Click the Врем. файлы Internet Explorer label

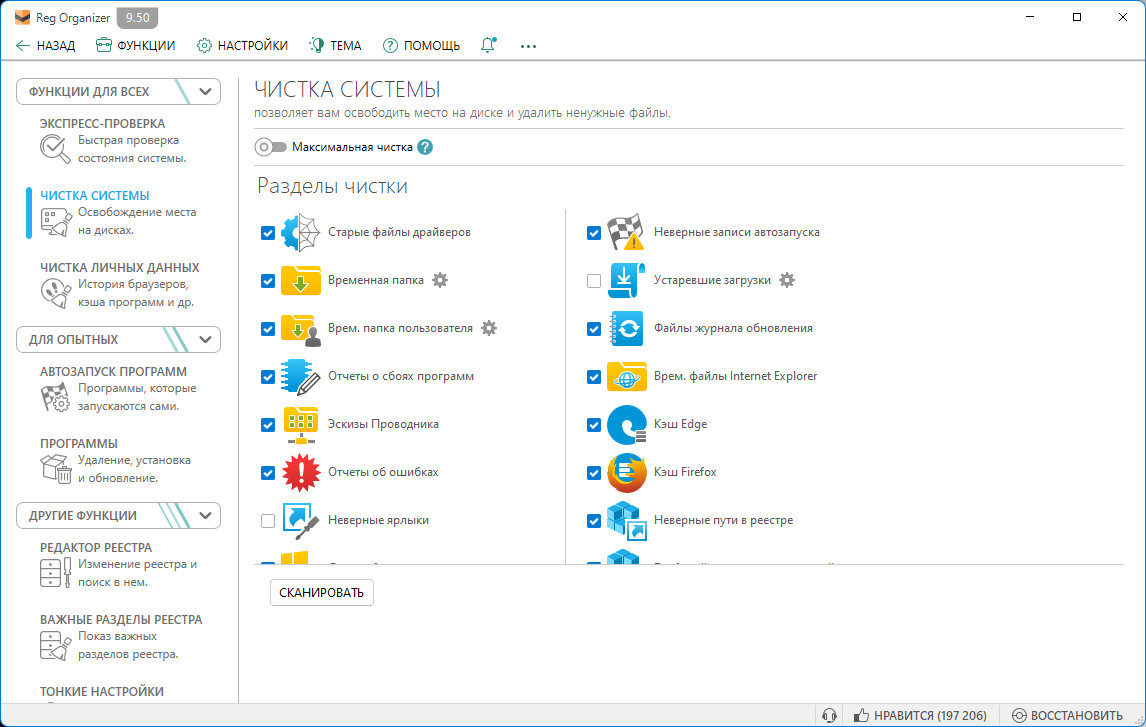[735, 376]
